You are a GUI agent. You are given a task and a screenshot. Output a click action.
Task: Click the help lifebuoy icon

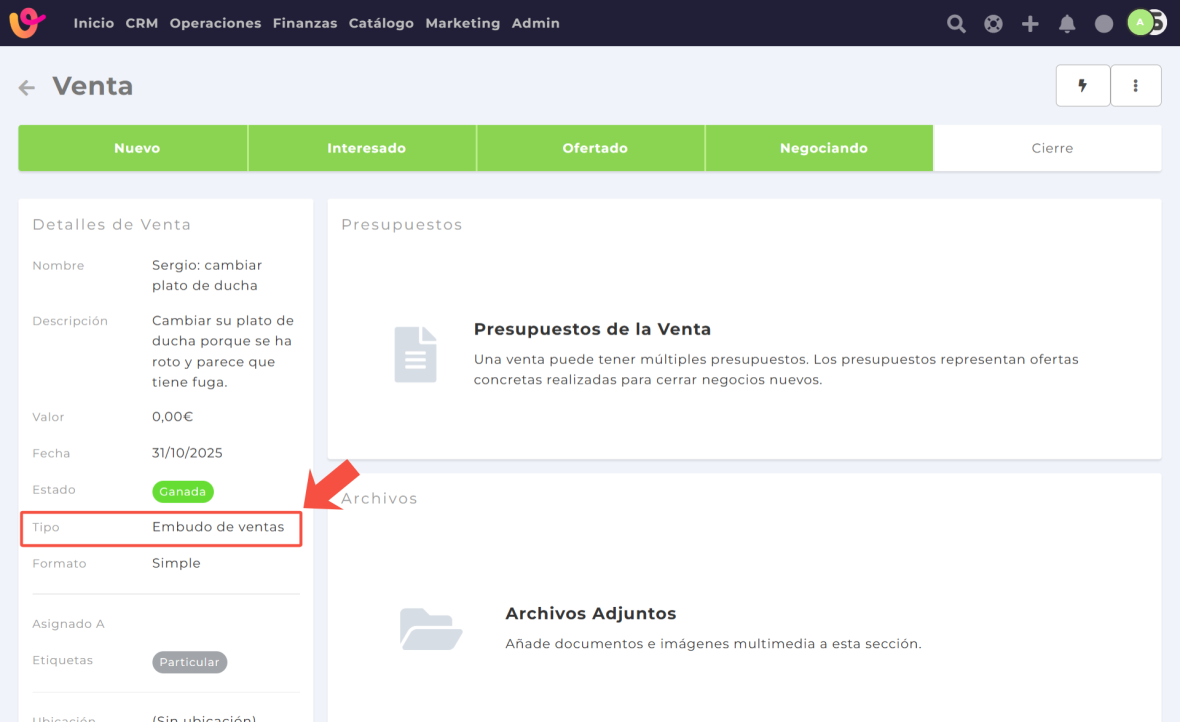(993, 24)
